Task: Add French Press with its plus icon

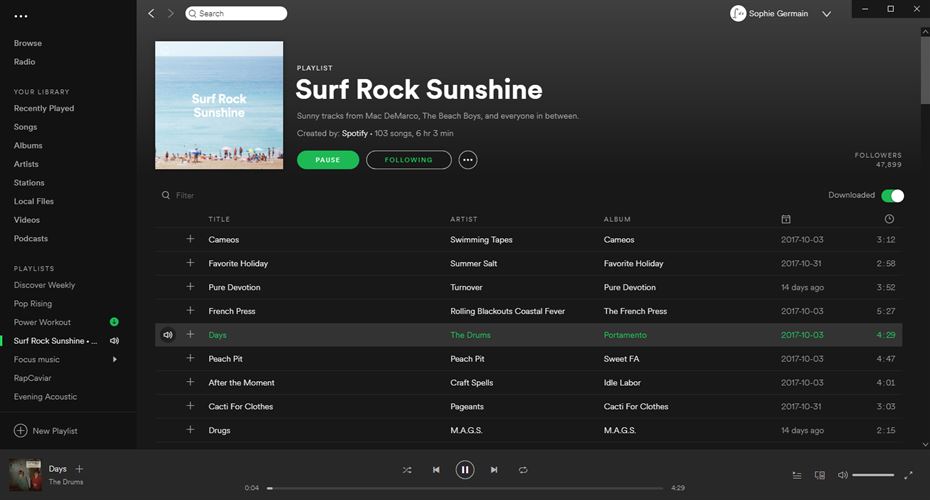Action: coord(190,310)
